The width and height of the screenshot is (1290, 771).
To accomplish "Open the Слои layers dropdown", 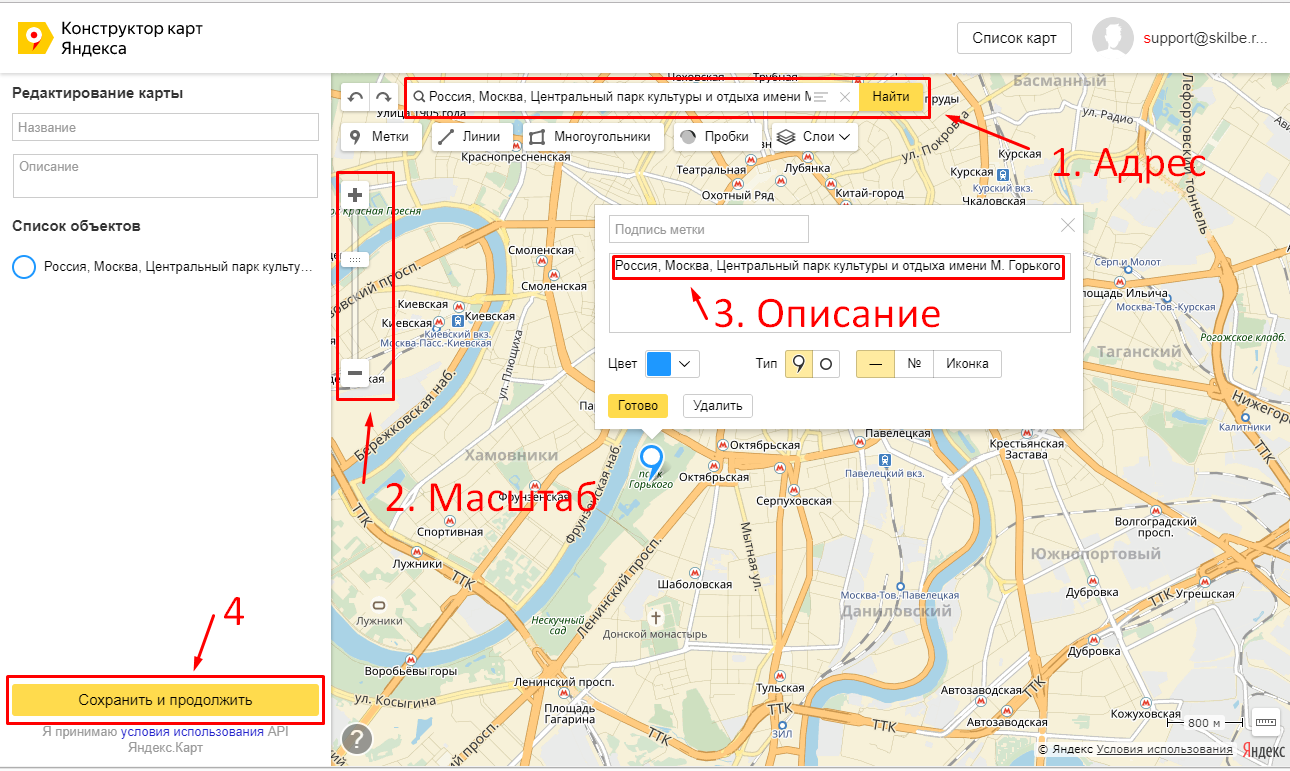I will [813, 137].
